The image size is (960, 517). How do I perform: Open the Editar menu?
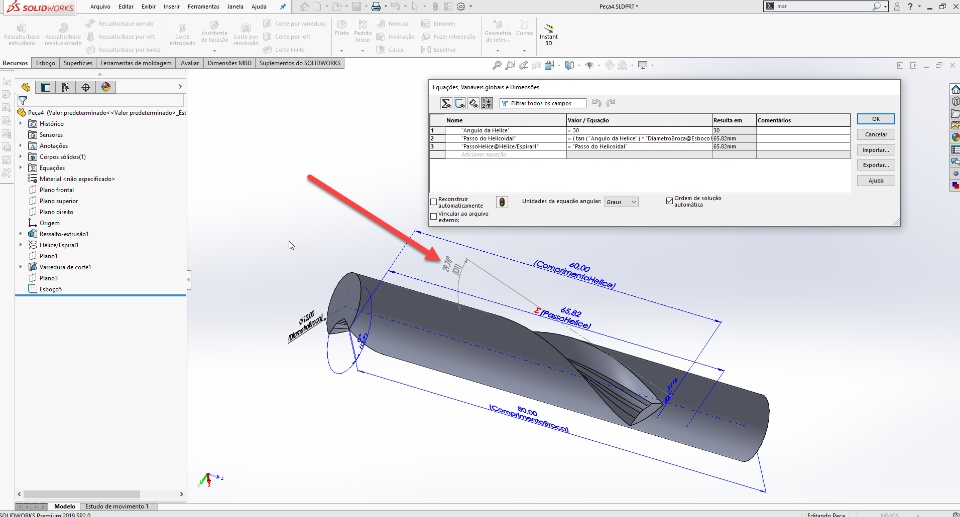click(x=126, y=7)
